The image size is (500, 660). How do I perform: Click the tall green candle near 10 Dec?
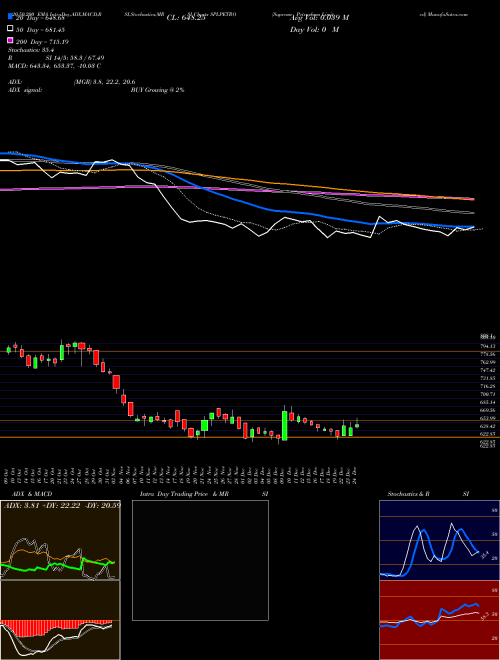(285, 426)
